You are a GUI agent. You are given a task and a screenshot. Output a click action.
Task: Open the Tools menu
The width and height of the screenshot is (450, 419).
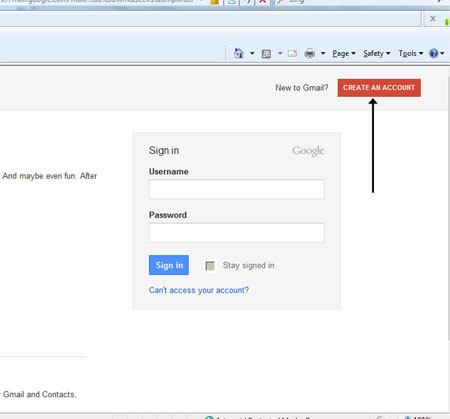[411, 53]
